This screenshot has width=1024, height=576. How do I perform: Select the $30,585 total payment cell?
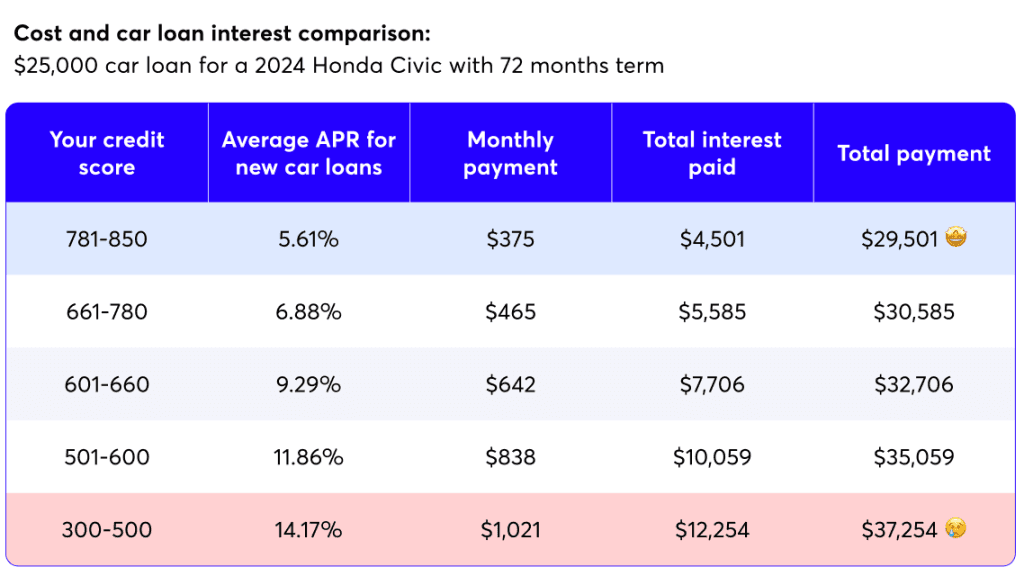(914, 312)
